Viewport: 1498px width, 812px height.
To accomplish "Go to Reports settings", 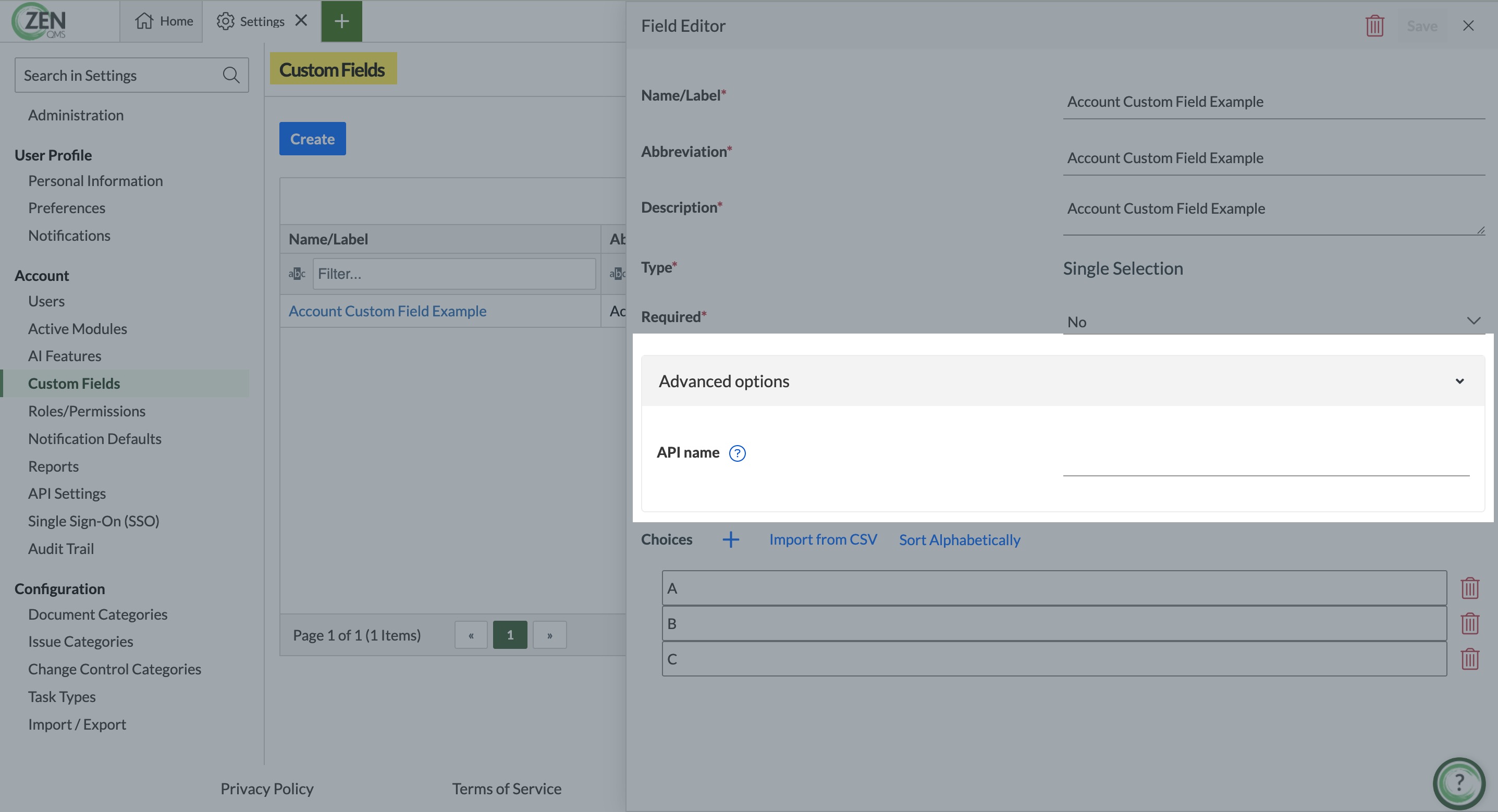I will (x=54, y=466).
